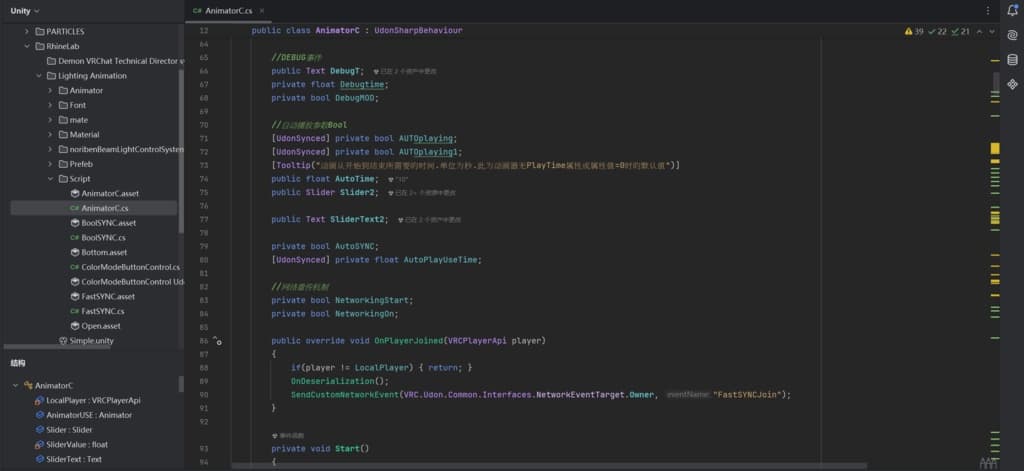Expand the PARTICLES folder chevron
Screen dimensions: 1024x471
tap(27, 31)
